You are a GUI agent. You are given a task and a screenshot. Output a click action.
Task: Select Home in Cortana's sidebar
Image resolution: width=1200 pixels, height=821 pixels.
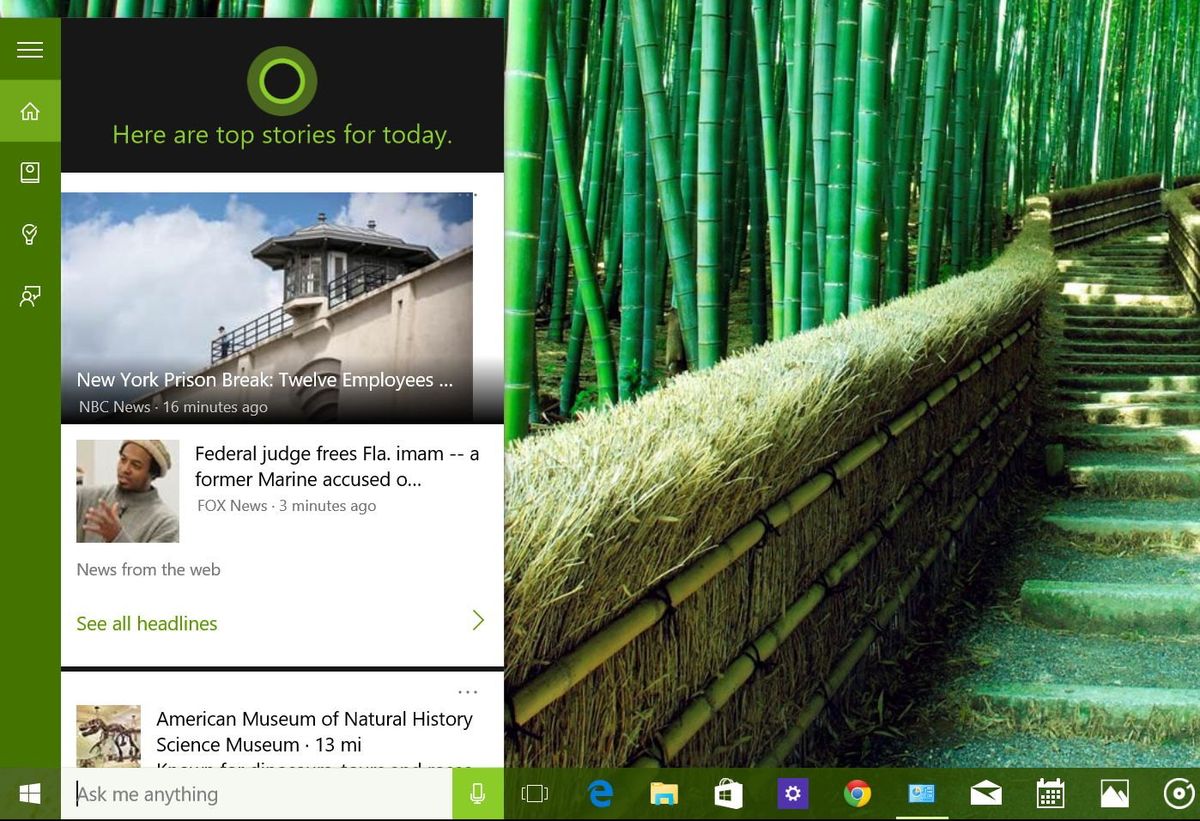coord(30,110)
